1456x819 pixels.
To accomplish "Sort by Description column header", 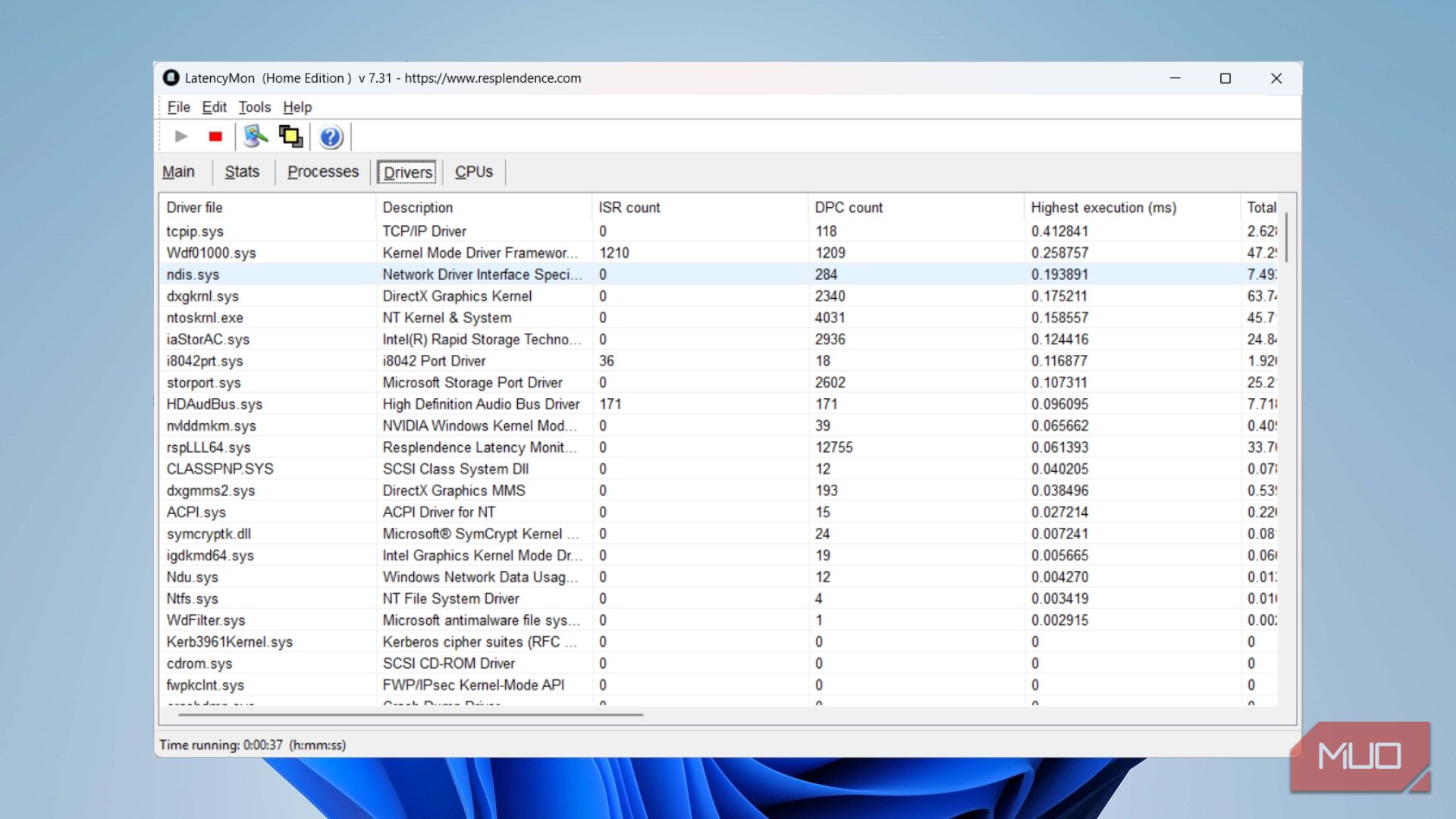I will click(x=484, y=207).
